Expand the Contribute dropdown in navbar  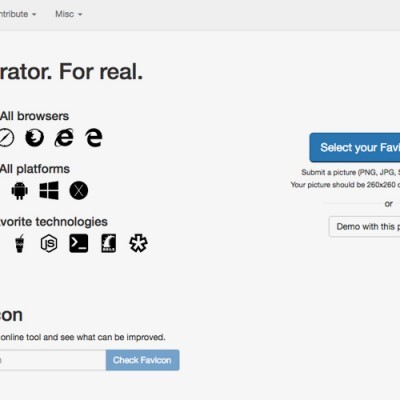[x=18, y=14]
